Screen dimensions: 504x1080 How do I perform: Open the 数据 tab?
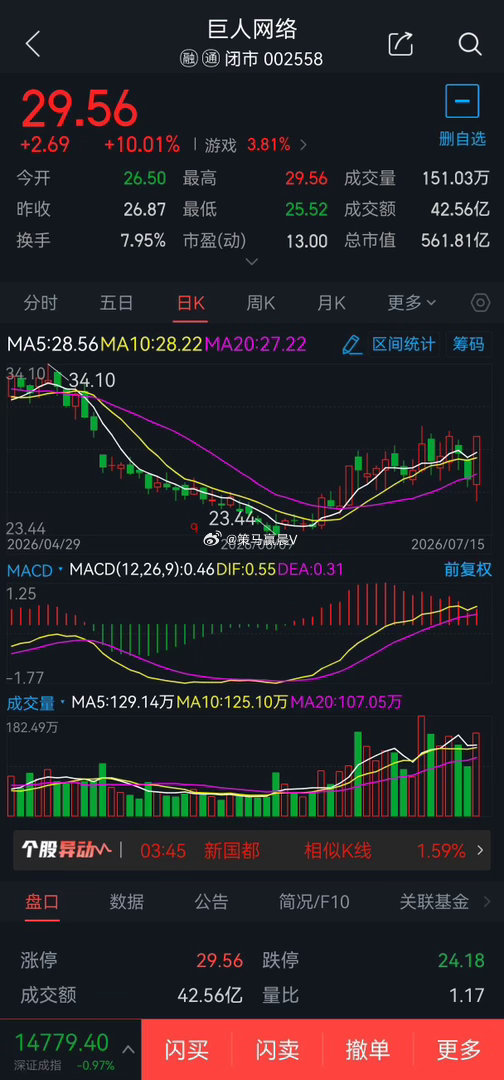(x=127, y=902)
